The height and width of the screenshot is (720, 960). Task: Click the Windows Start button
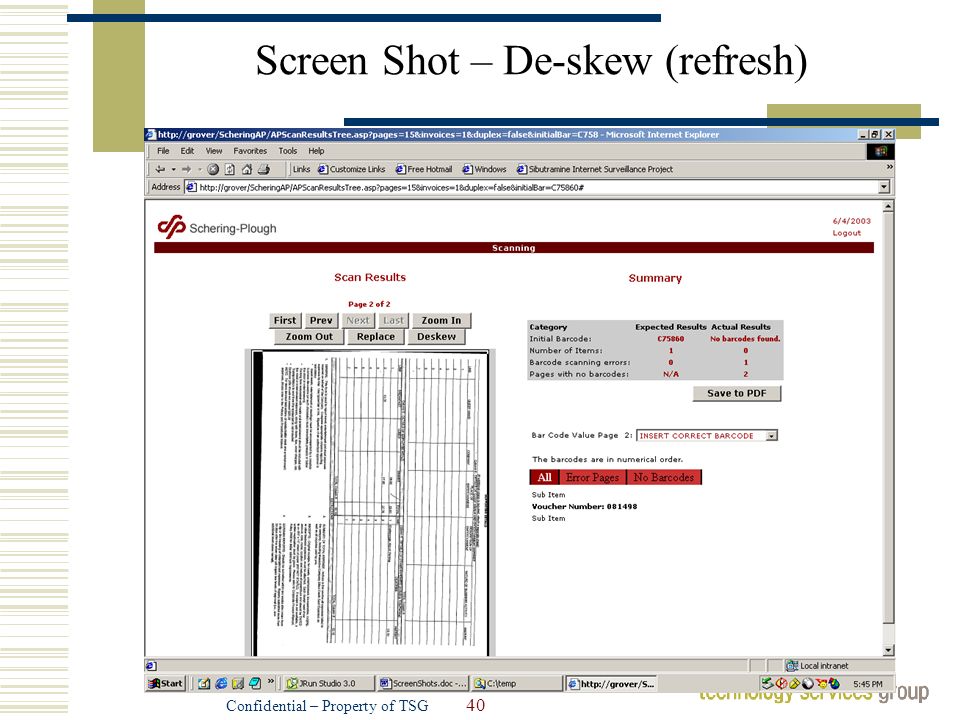[x=165, y=684]
